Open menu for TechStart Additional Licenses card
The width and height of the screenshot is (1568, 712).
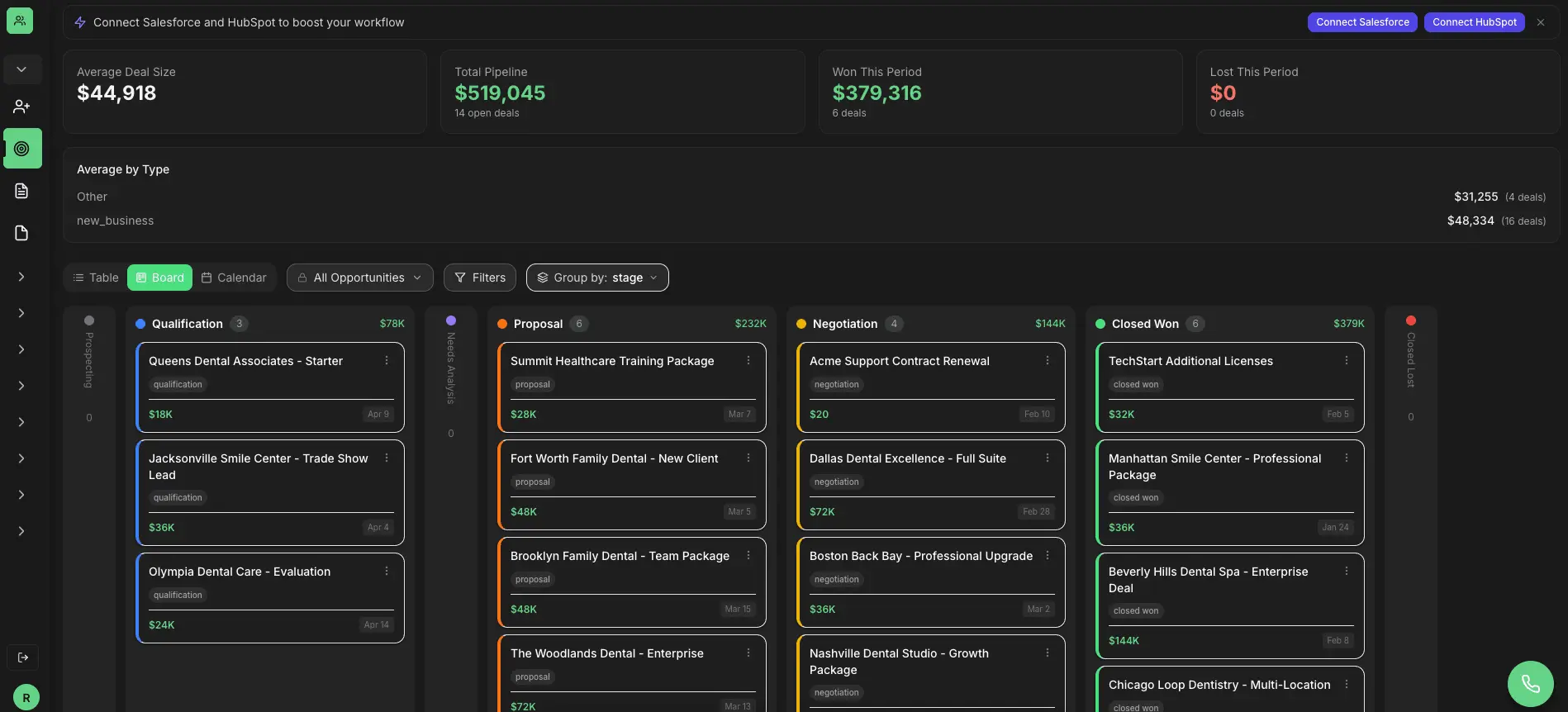(x=1347, y=360)
